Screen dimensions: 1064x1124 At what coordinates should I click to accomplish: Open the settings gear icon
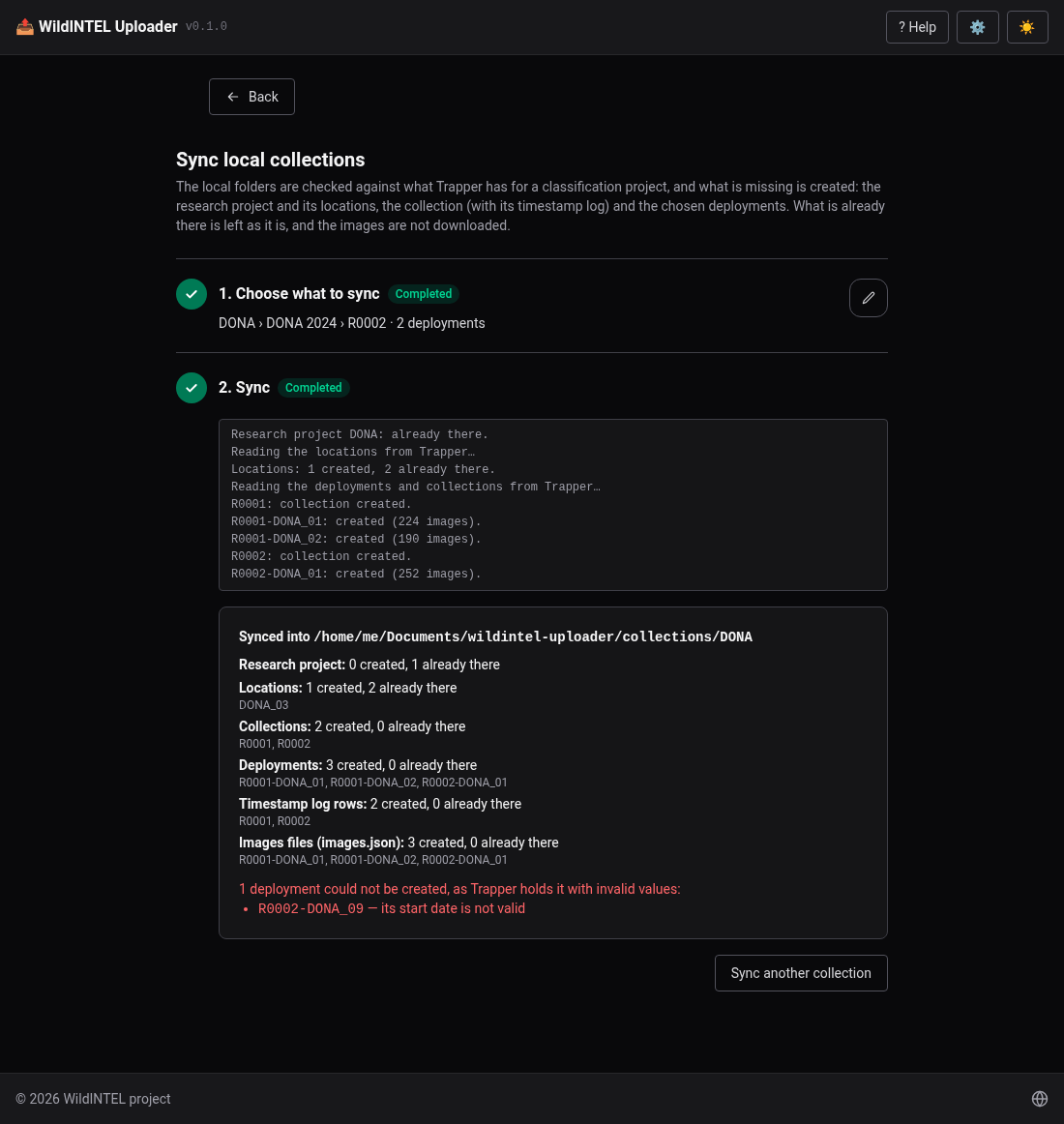[977, 27]
